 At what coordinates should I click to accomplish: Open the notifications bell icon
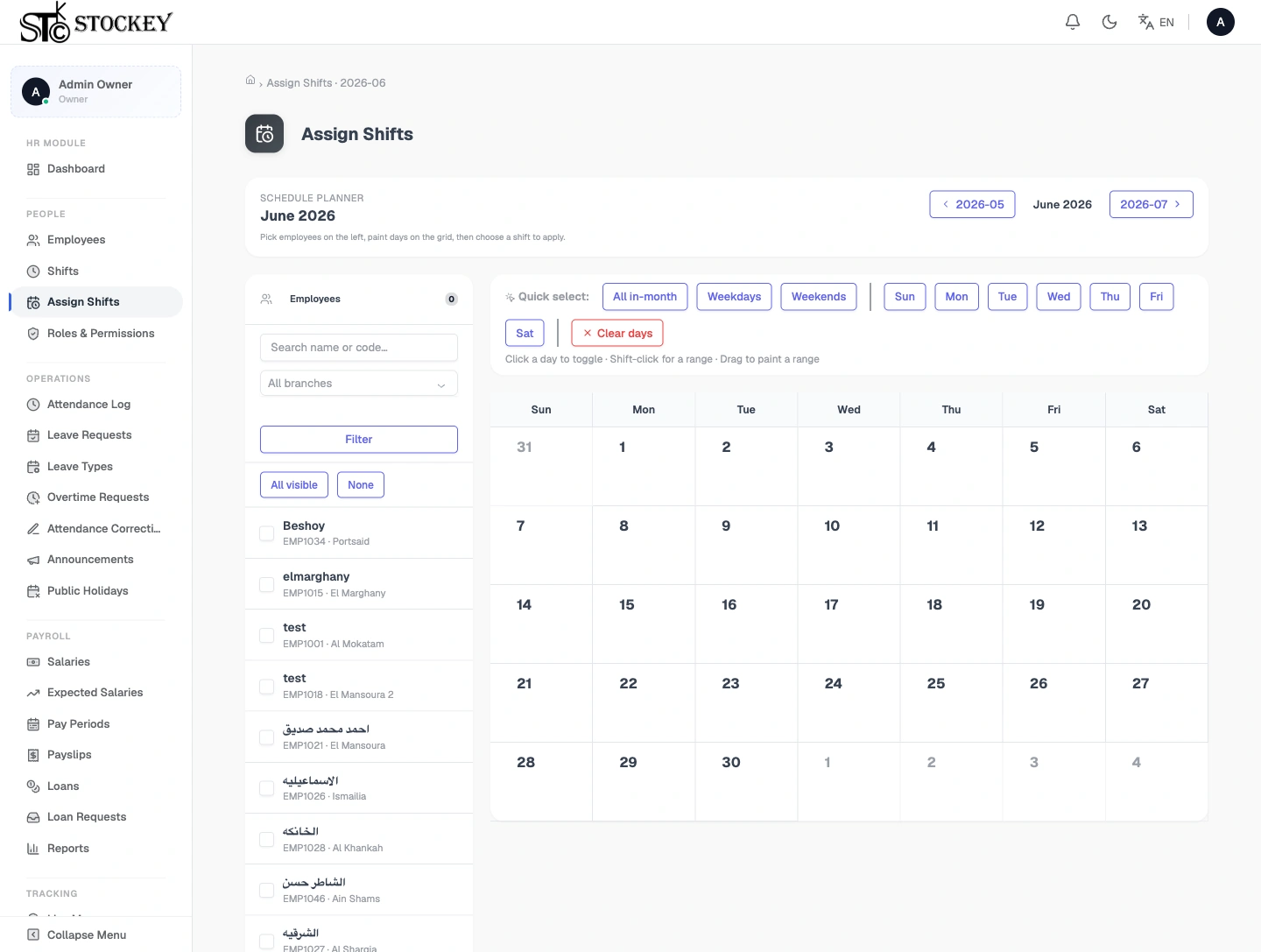pyautogui.click(x=1072, y=22)
